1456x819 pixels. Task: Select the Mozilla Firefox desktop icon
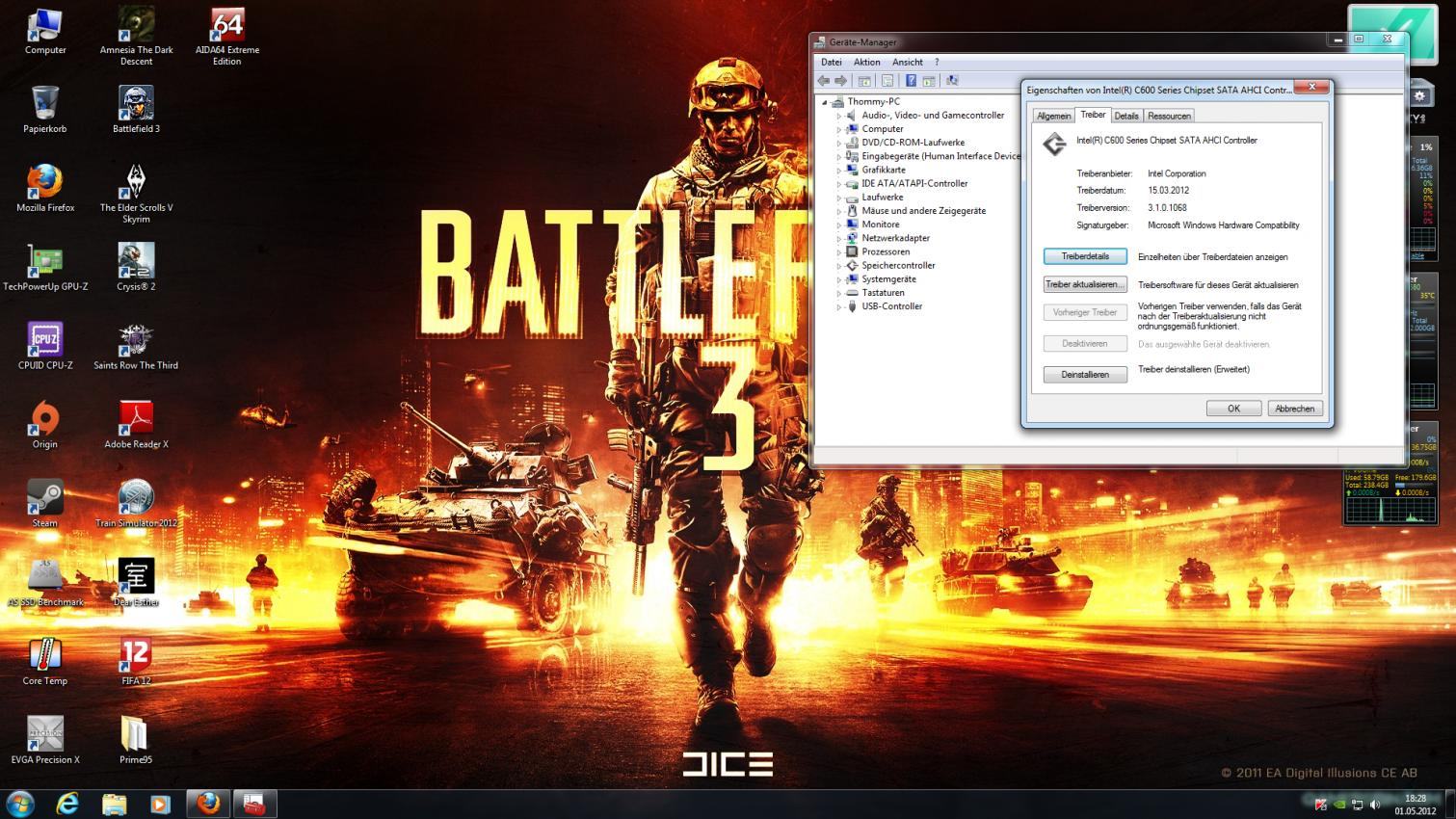point(45,188)
